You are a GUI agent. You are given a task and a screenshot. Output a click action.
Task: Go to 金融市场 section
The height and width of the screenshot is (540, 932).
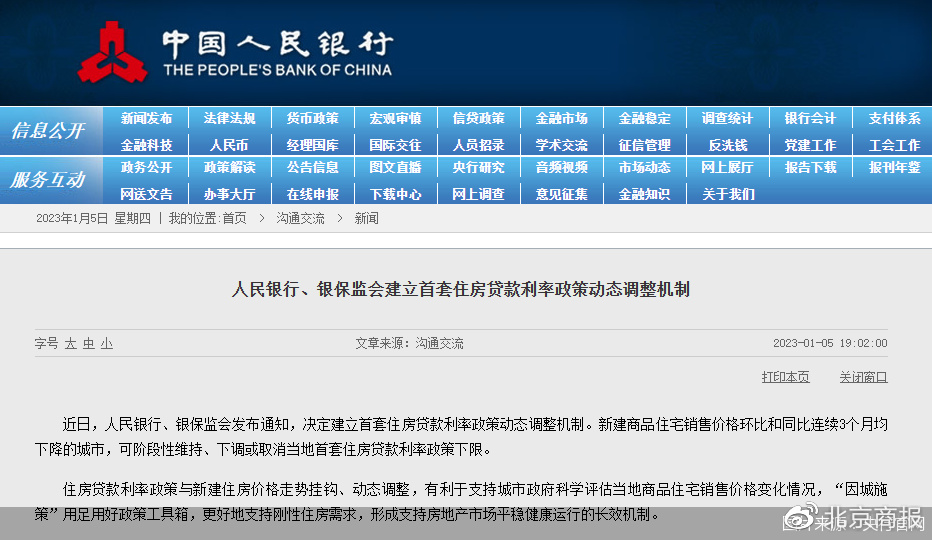click(x=561, y=118)
